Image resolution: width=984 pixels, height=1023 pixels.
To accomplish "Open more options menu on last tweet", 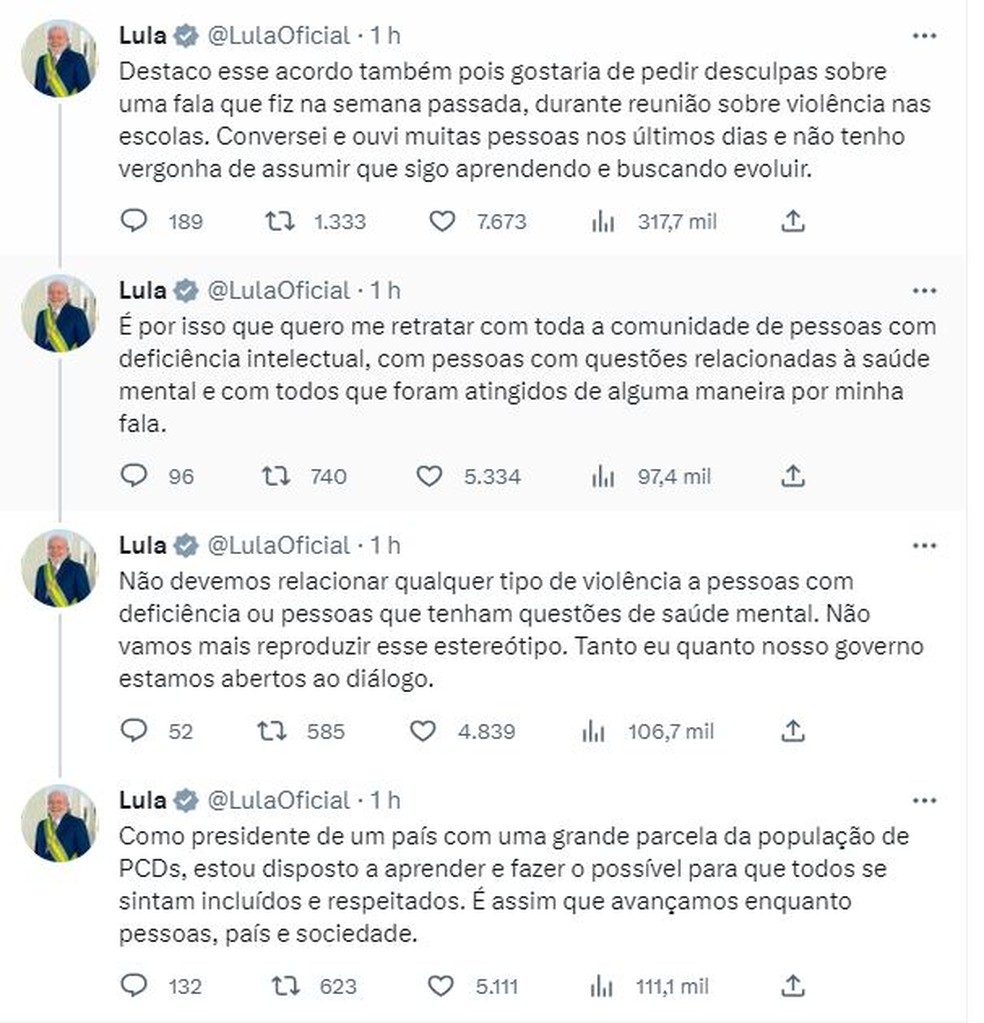I will 925,801.
